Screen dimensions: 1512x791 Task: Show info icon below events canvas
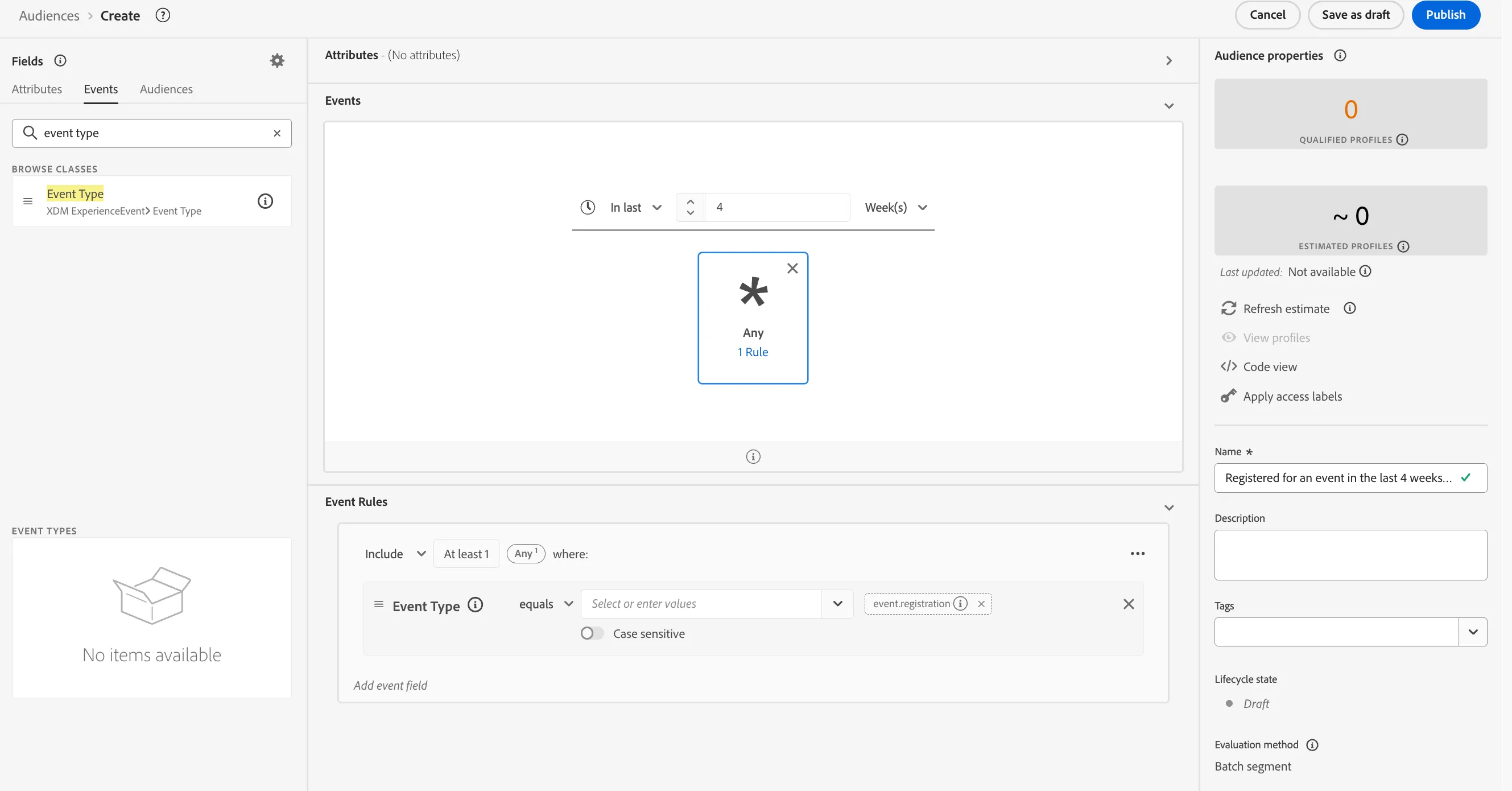coord(753,456)
